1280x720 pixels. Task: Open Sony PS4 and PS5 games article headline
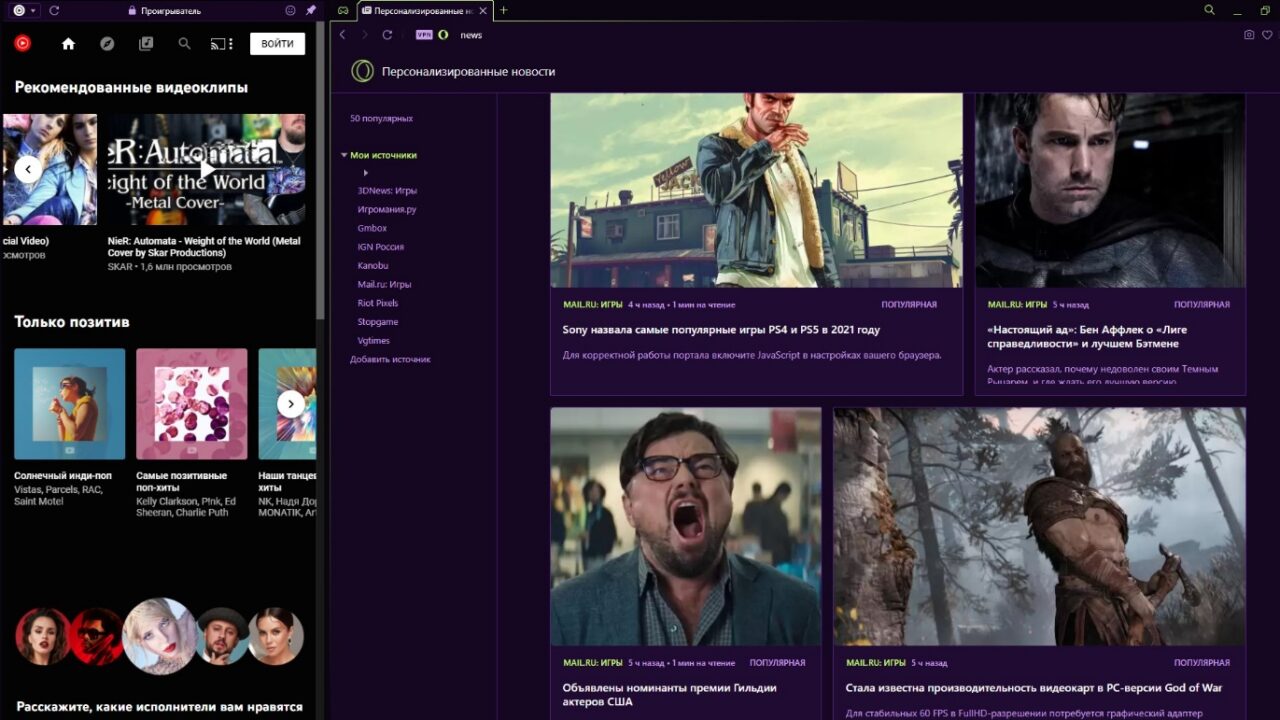click(721, 330)
